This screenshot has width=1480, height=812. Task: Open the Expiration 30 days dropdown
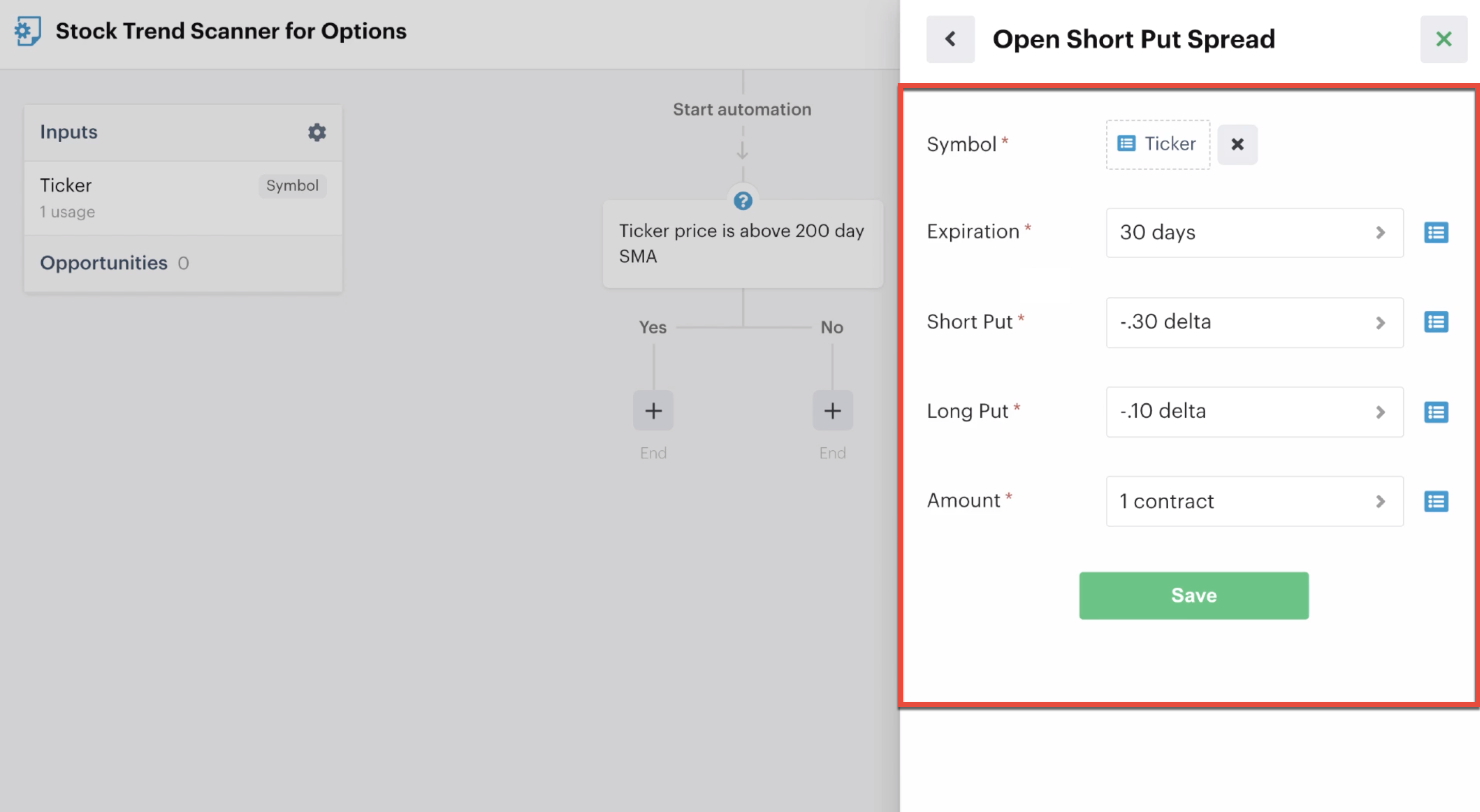[x=1255, y=232]
